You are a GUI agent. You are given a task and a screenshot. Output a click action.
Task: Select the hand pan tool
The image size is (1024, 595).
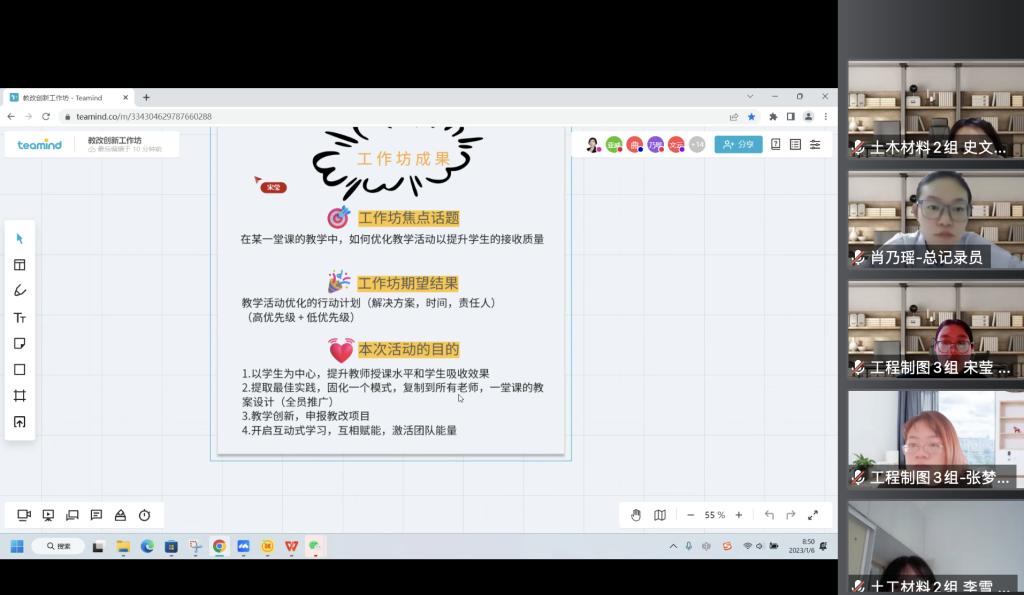[636, 515]
